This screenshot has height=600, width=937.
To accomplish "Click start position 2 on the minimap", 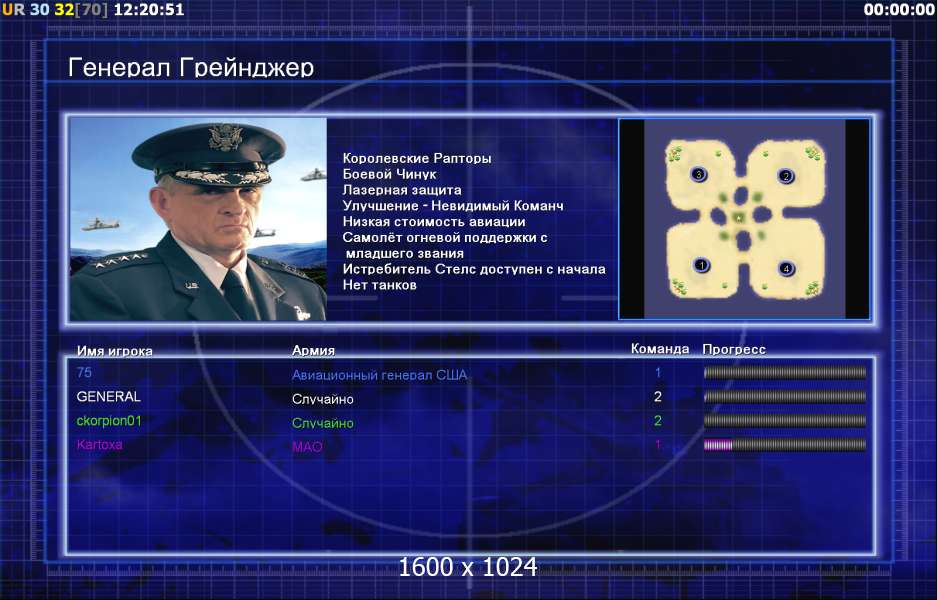I will pyautogui.click(x=786, y=176).
